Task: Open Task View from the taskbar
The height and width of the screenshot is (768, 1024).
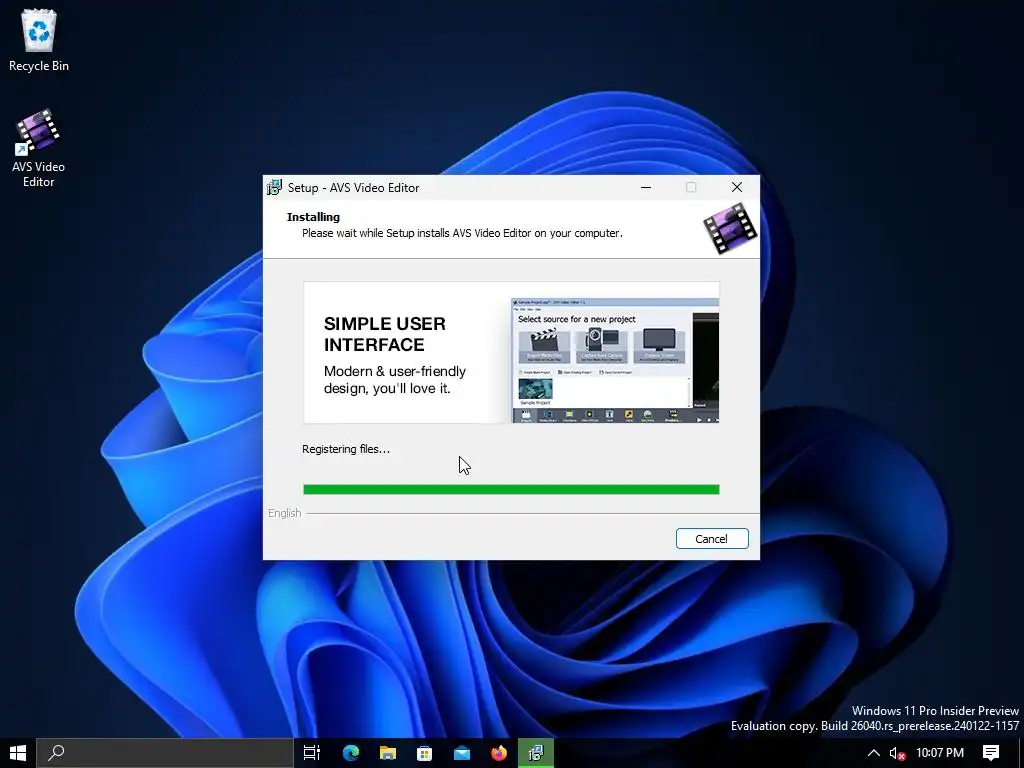Action: [312, 753]
